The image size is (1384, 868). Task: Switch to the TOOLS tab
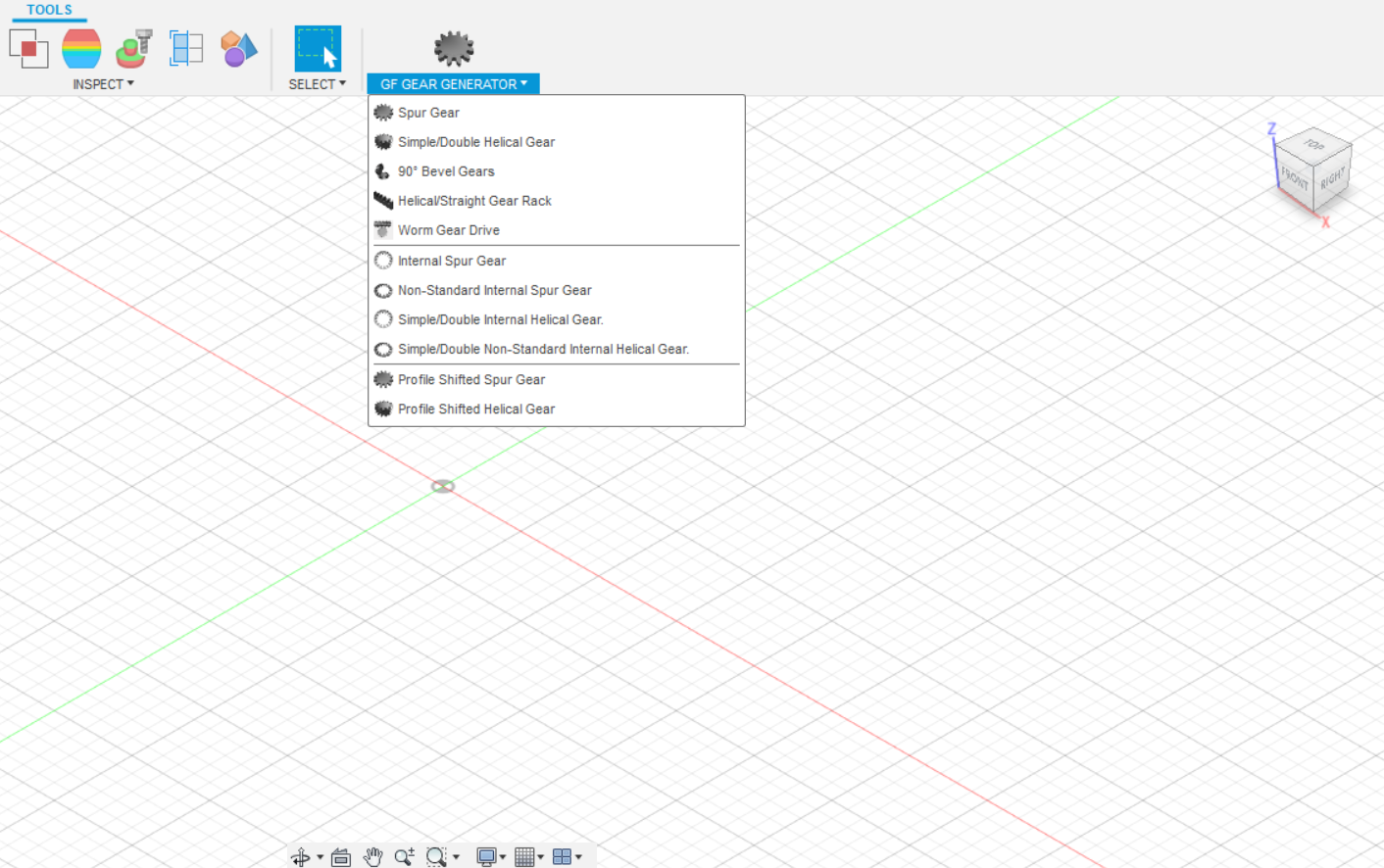[49, 10]
